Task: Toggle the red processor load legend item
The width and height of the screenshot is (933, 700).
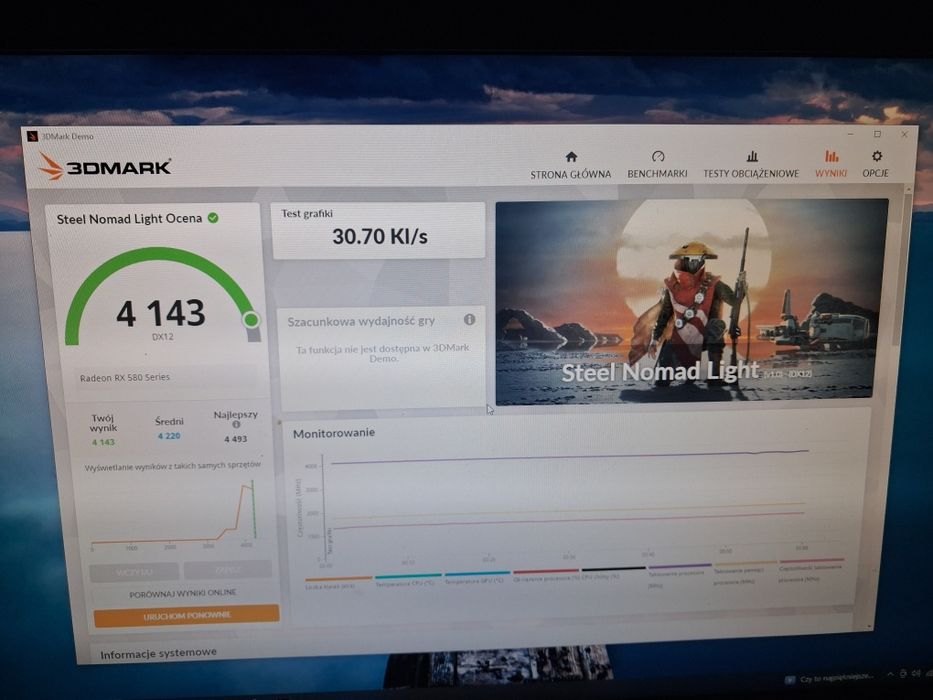Action: pyautogui.click(x=546, y=575)
